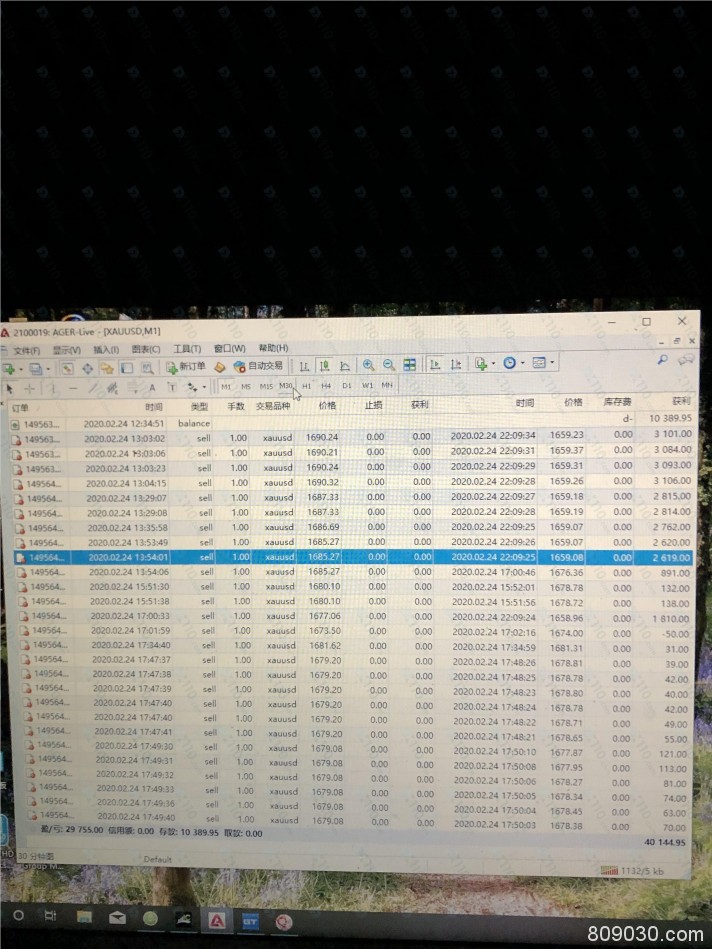The image size is (712, 949).
Task: Click the templates icon
Action: (x=539, y=363)
